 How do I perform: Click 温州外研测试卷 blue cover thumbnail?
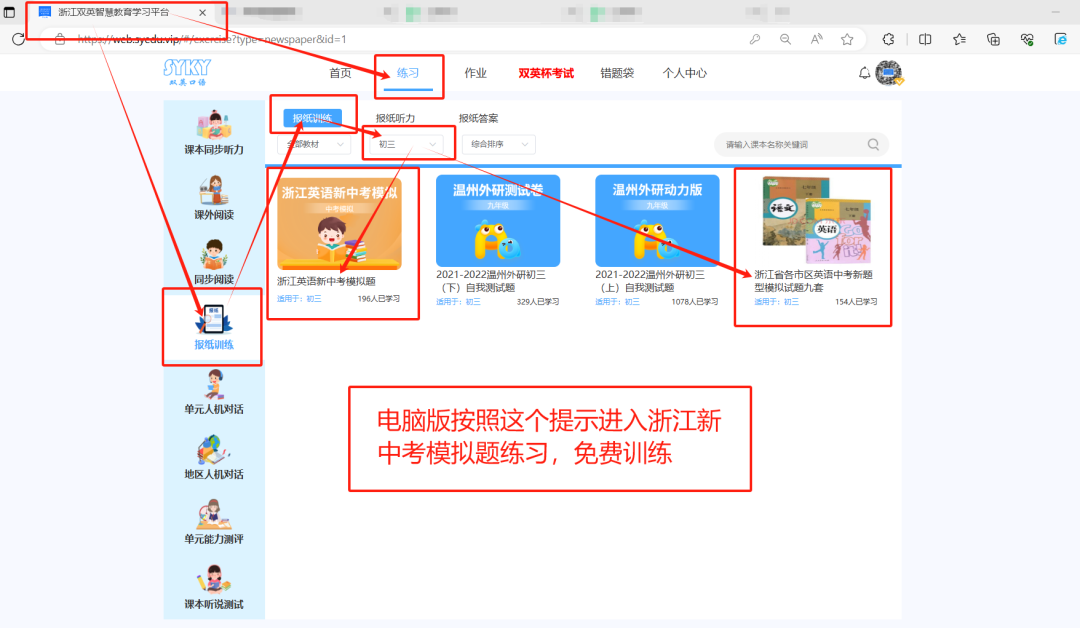pos(498,220)
